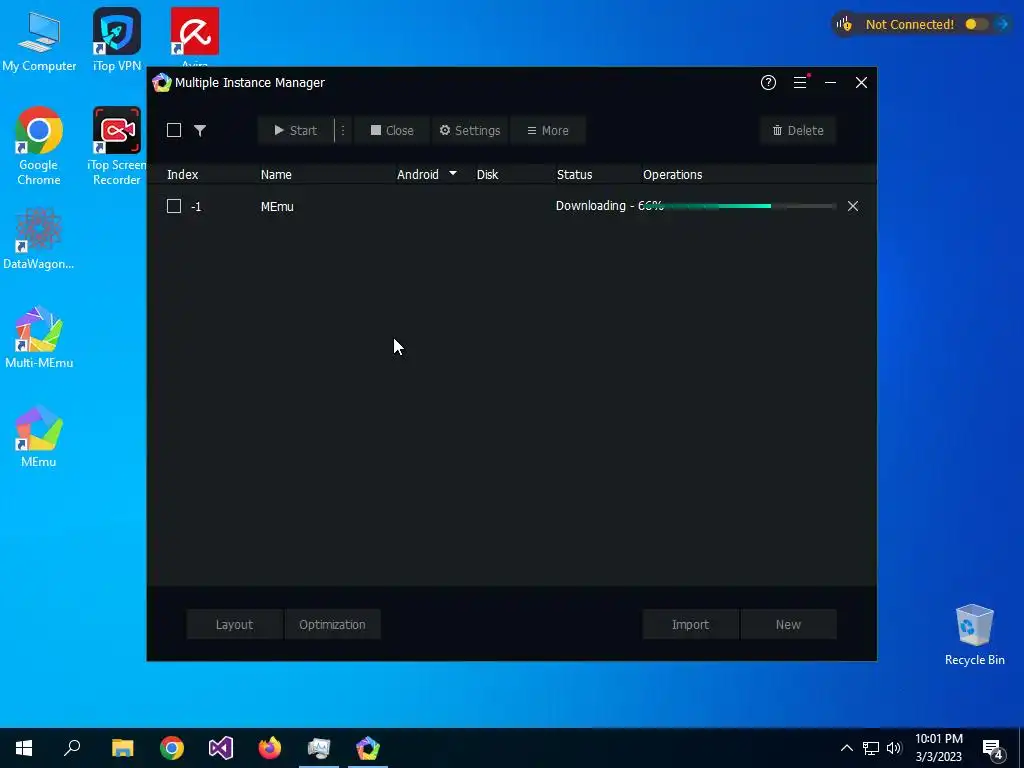This screenshot has height=768, width=1024.
Task: Check the box for the MEmu row
Action: (x=174, y=206)
